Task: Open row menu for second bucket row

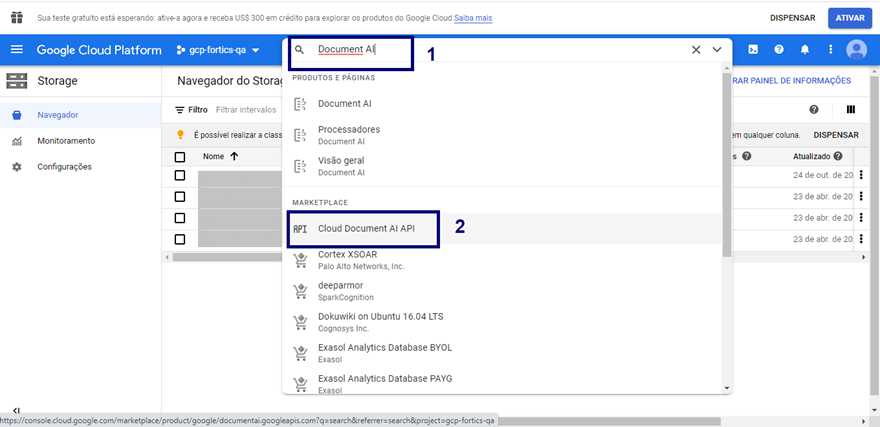Action: 861,196
